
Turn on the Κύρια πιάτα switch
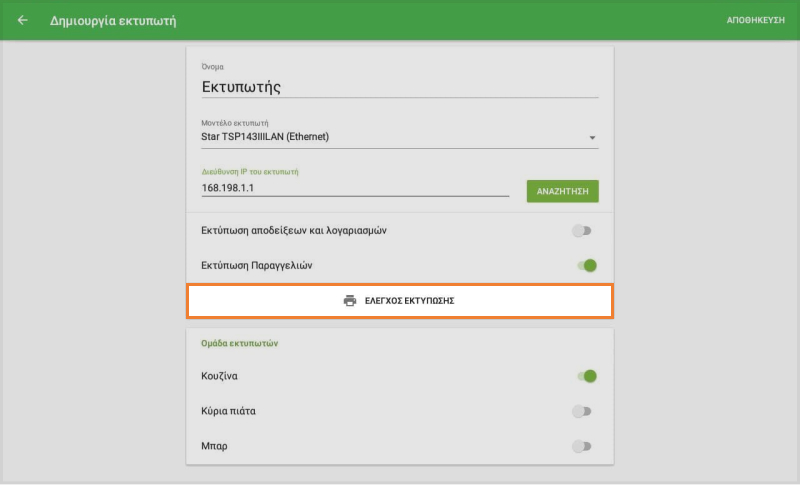tap(582, 411)
